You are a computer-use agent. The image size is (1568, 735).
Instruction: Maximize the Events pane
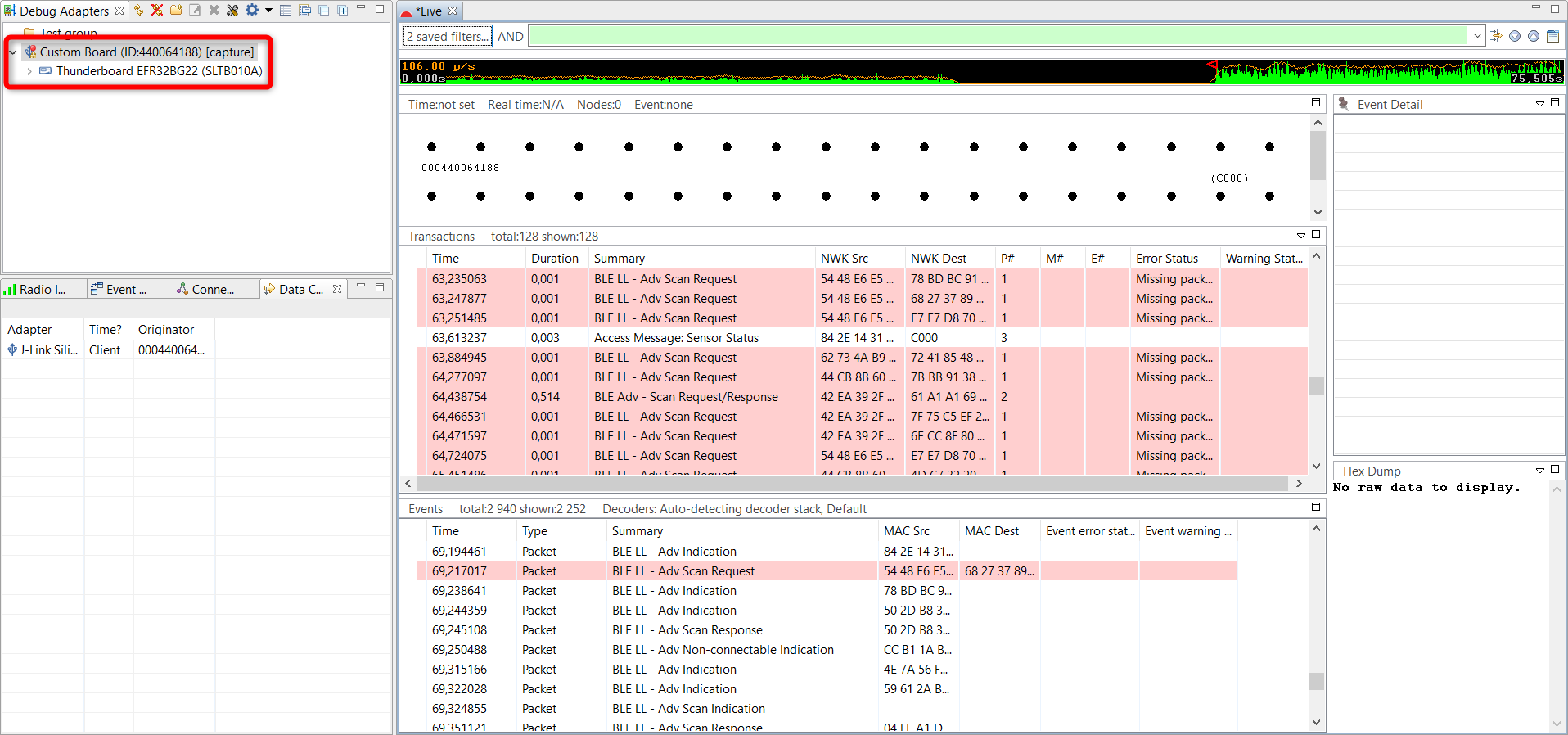(x=1316, y=507)
